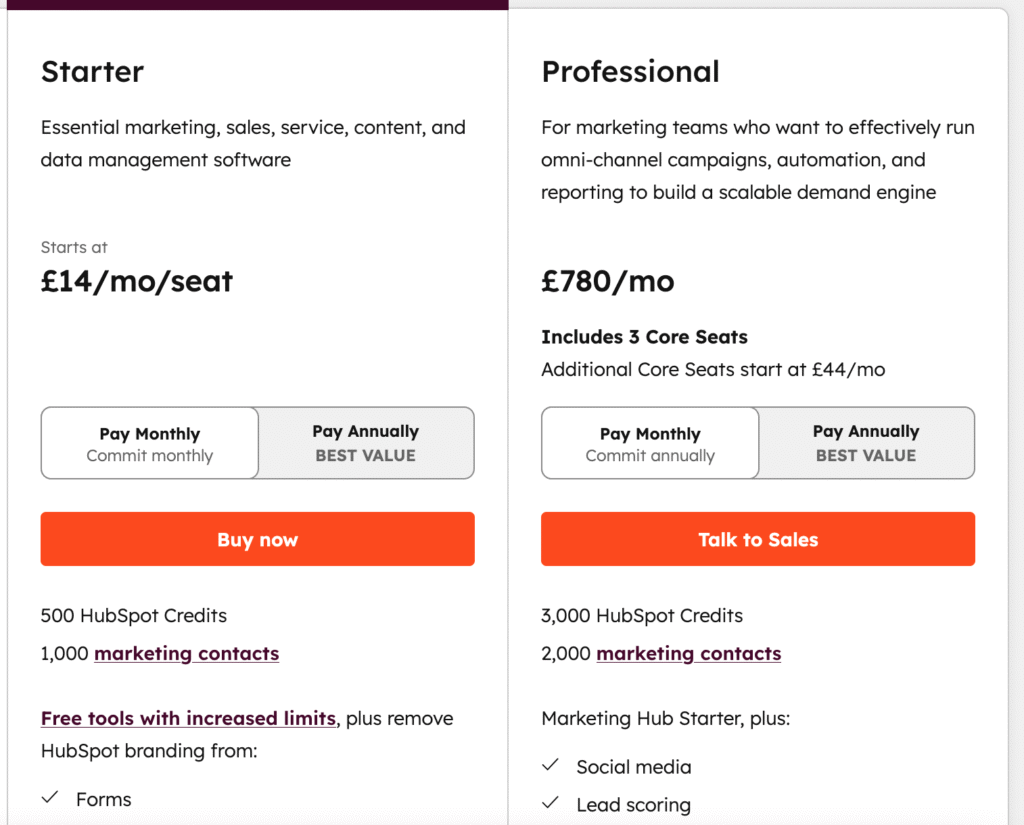1024x825 pixels.
Task: Open the marketing contacts link under Professional
Action: (688, 653)
